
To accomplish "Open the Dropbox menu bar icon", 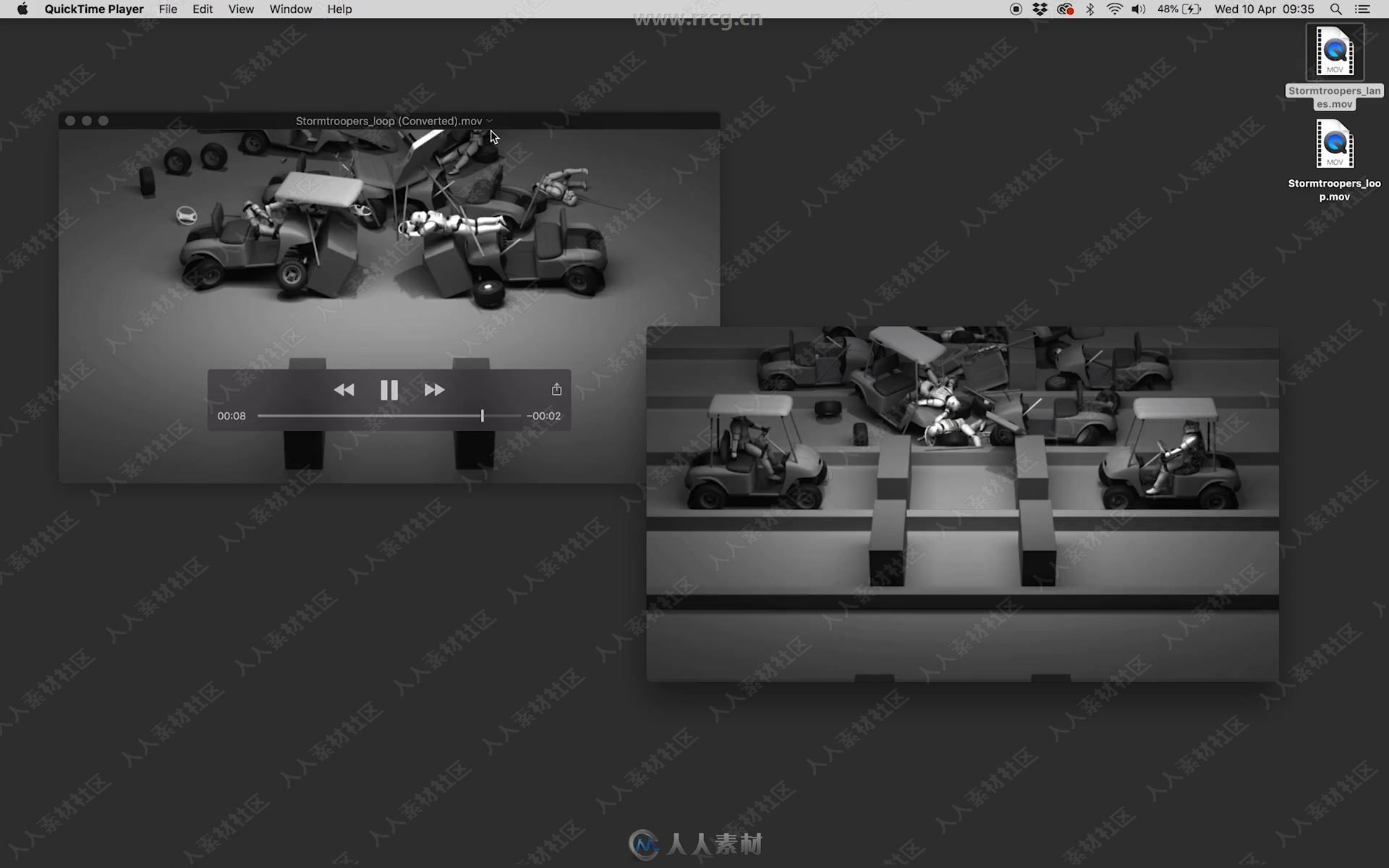I will tap(1040, 9).
